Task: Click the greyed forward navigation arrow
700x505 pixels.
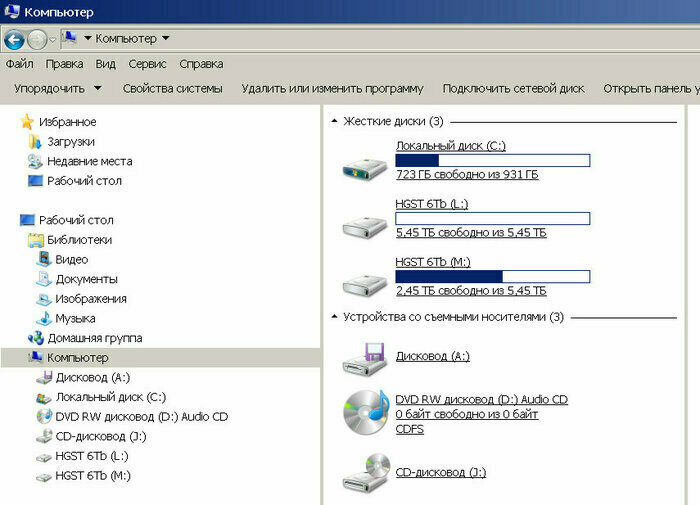Action: (x=37, y=40)
